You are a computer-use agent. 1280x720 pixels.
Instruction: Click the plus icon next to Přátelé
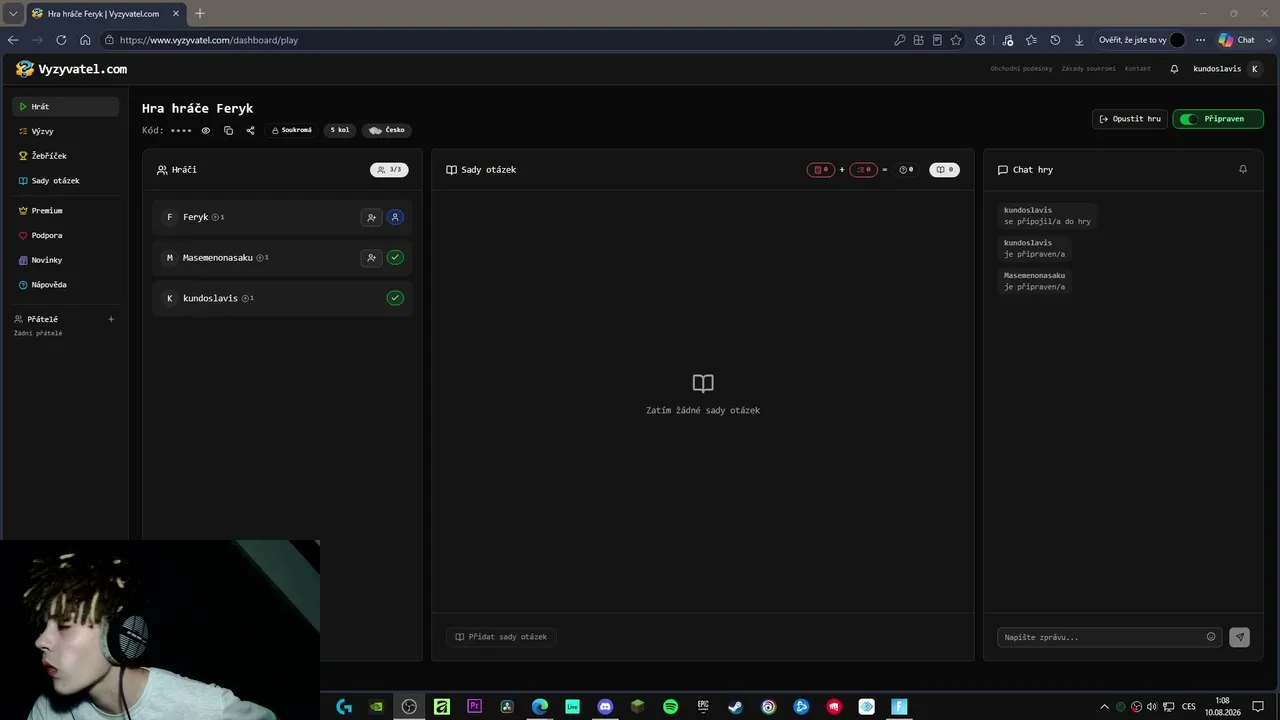tap(111, 319)
